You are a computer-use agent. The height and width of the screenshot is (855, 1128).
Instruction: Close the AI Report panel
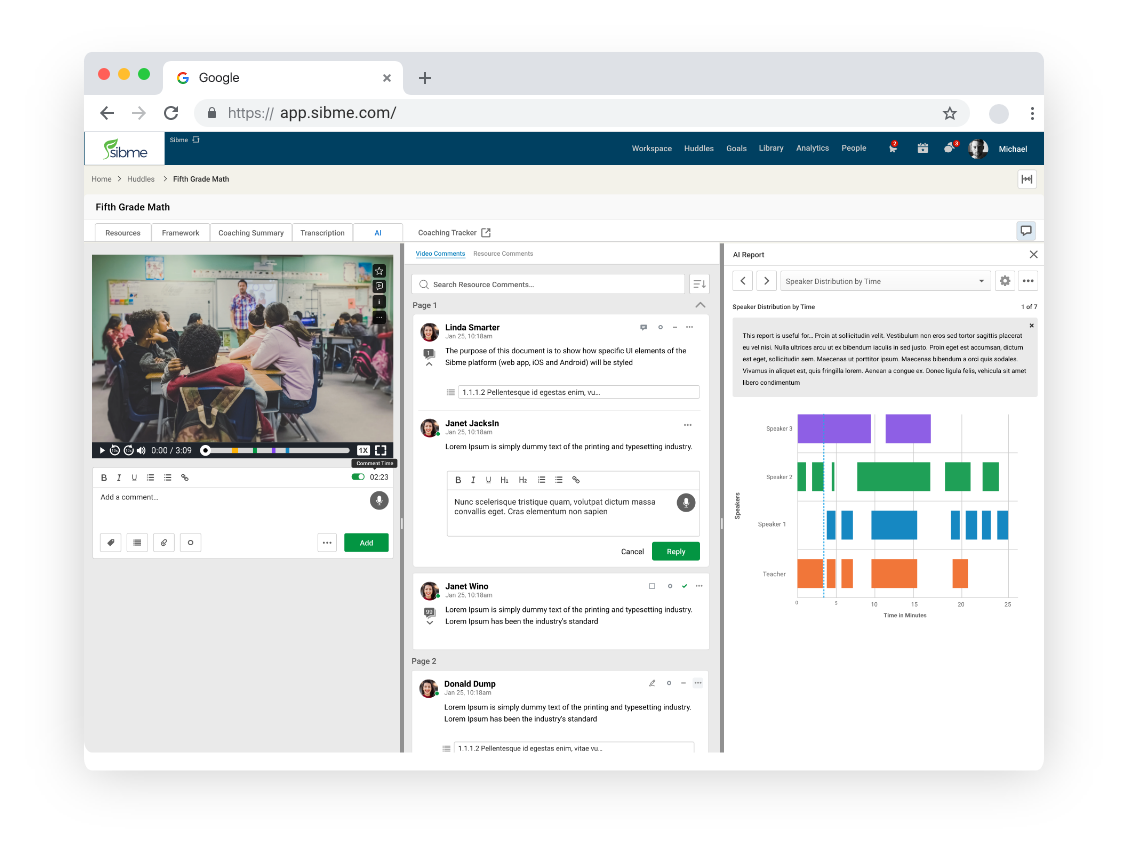1033,255
